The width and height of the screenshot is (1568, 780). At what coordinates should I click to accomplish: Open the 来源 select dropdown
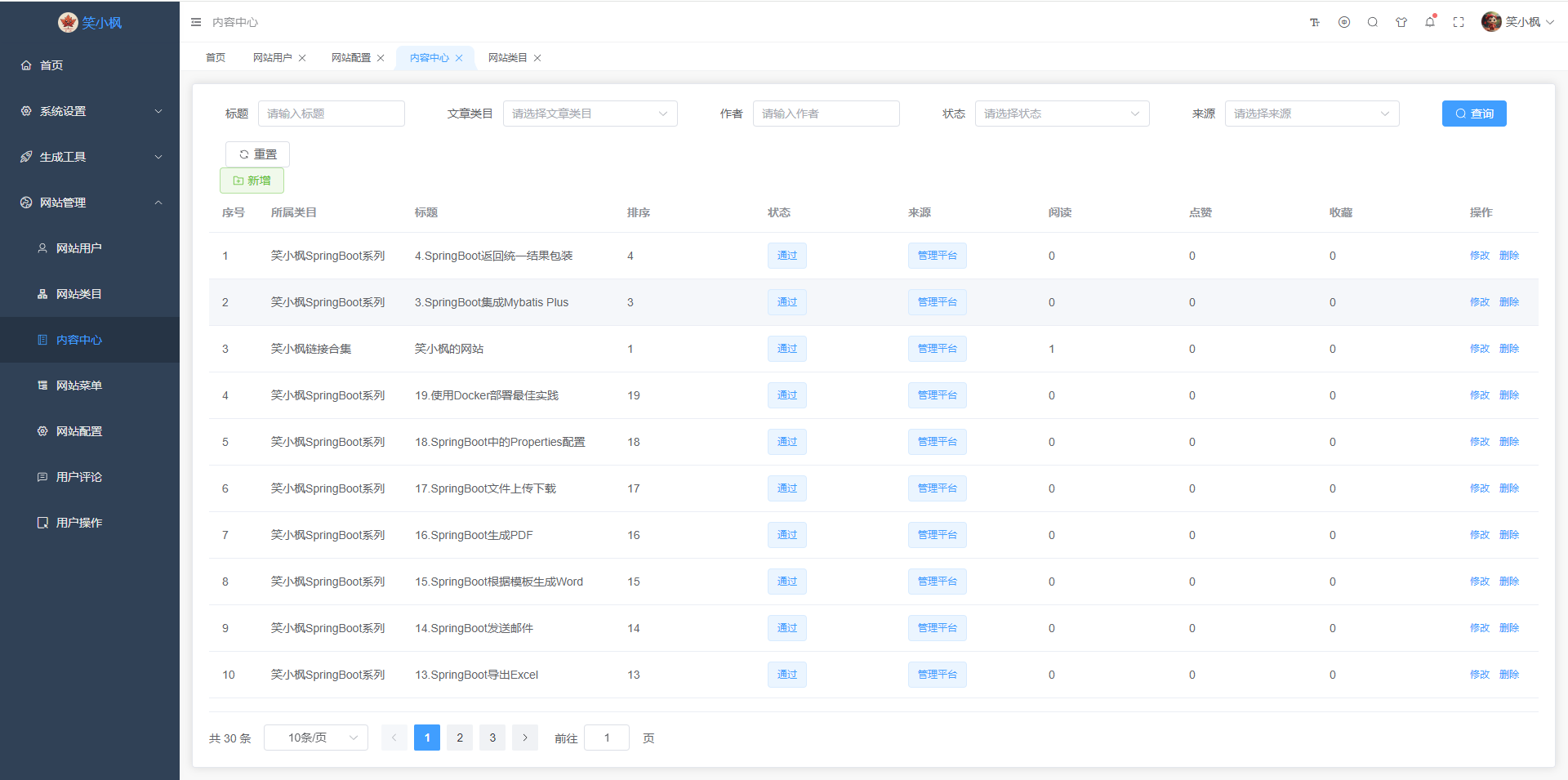(x=1312, y=114)
